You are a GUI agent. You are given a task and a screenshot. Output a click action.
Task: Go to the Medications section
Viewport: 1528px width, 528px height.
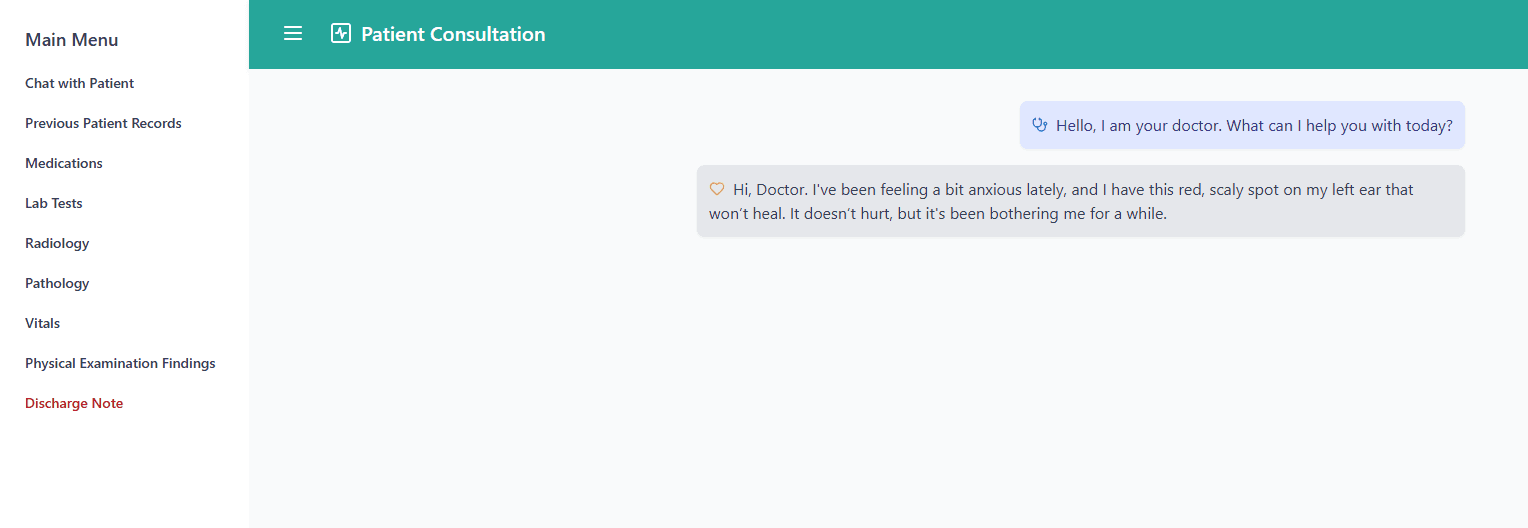64,163
